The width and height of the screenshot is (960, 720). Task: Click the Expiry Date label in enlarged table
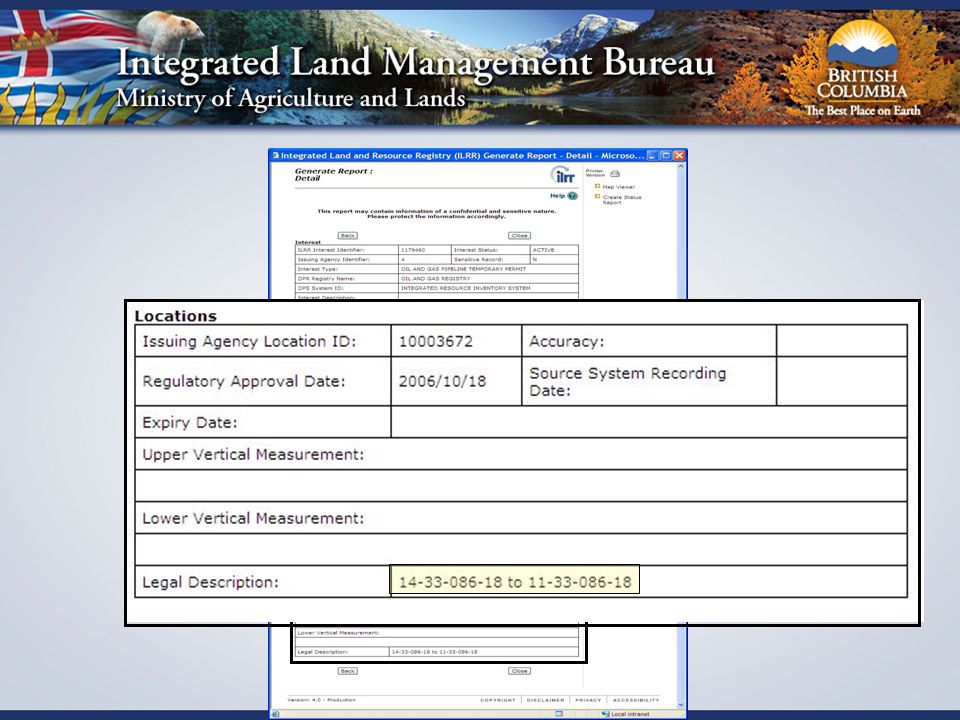pyautogui.click(x=189, y=422)
